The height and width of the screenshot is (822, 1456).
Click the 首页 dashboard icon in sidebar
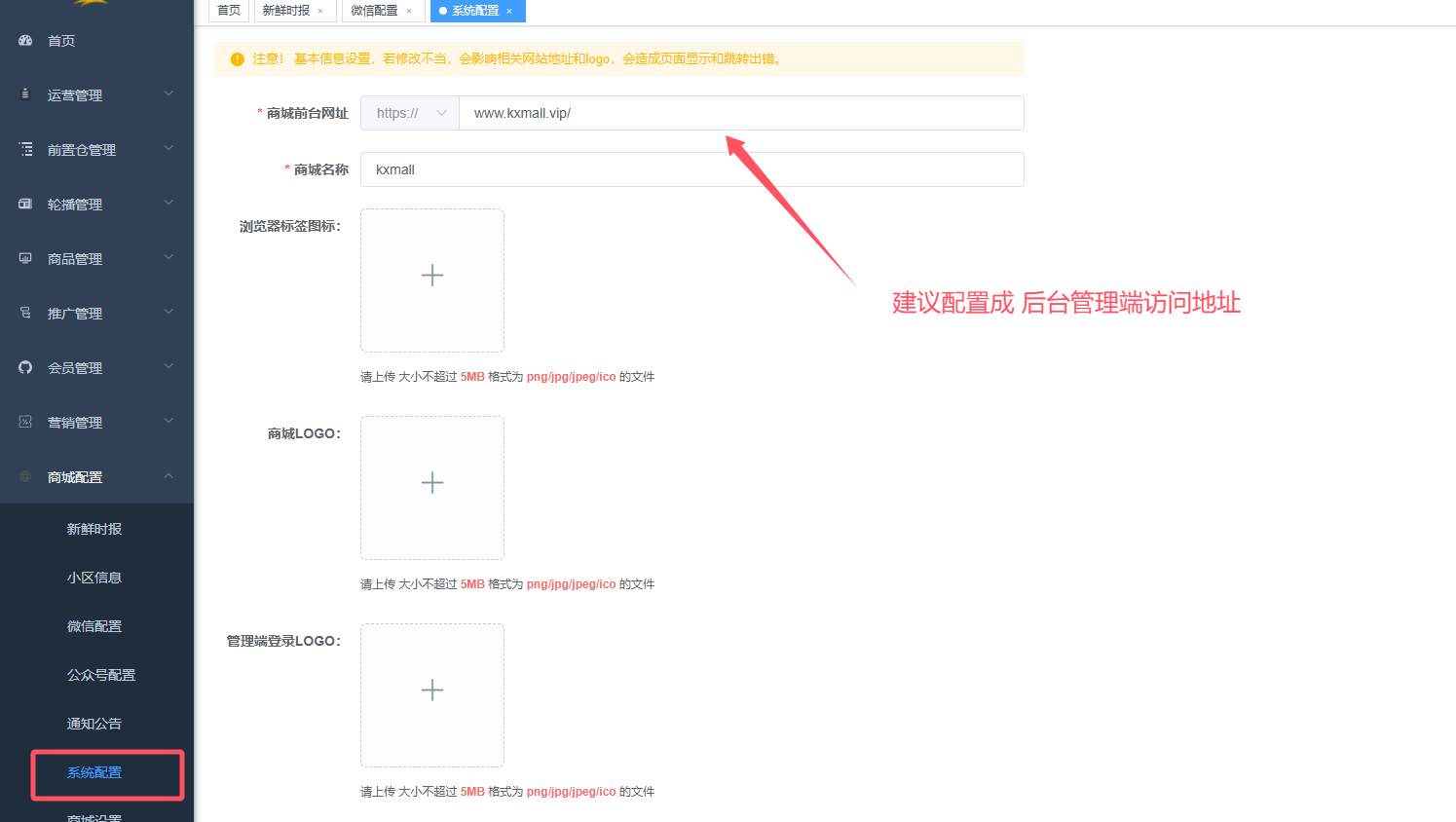tap(25, 40)
